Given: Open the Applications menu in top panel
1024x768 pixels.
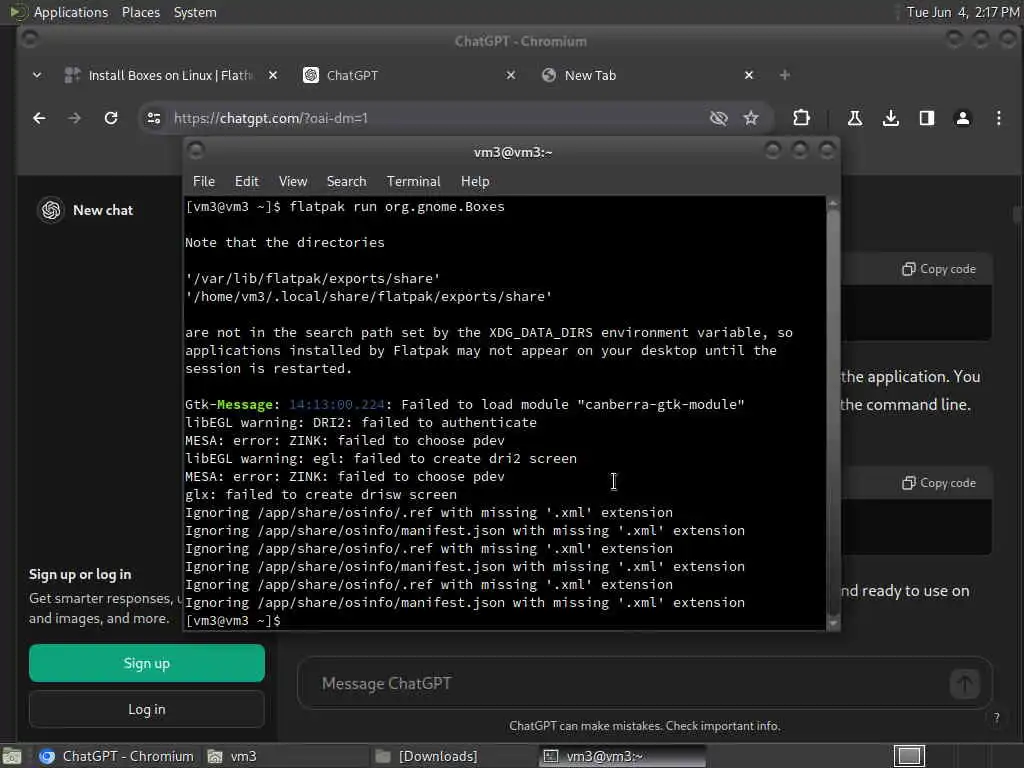Looking at the screenshot, I should point(71,12).
